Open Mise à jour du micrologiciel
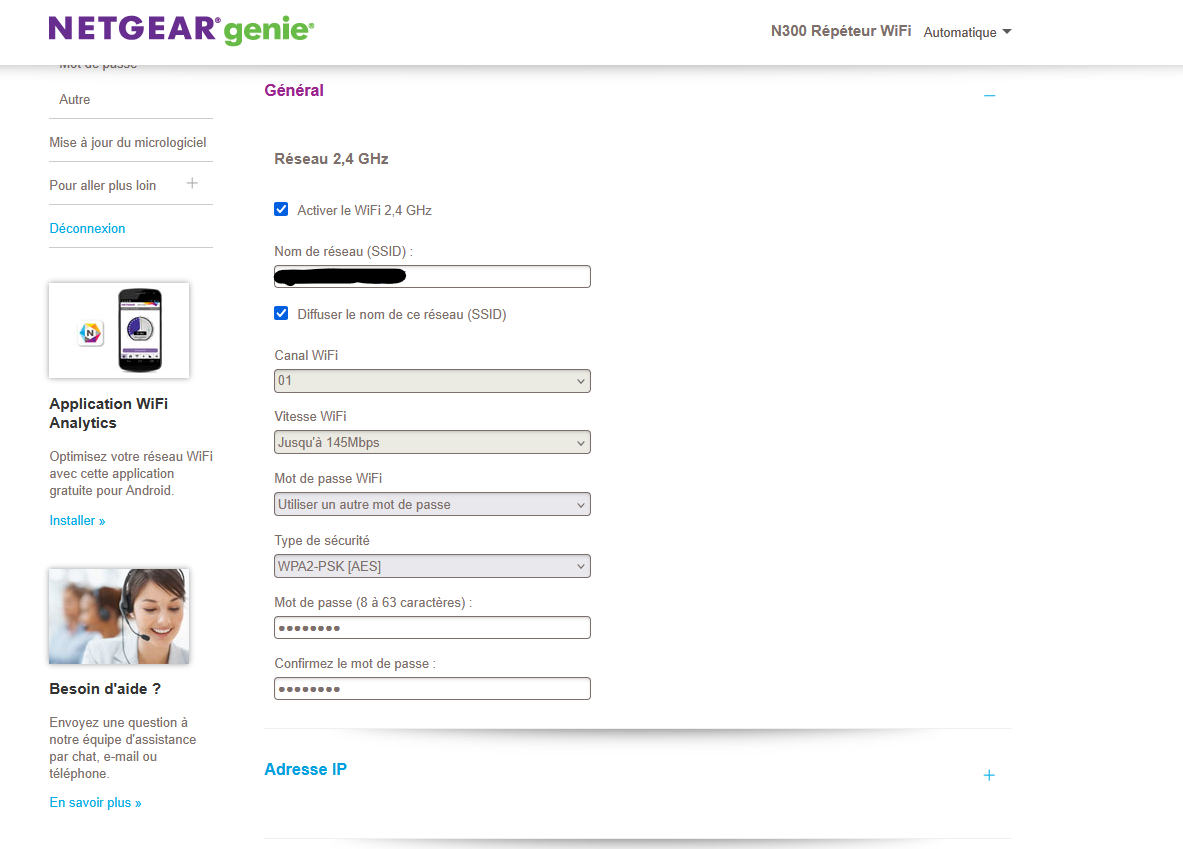Screen dimensions: 1183x849 click(128, 143)
